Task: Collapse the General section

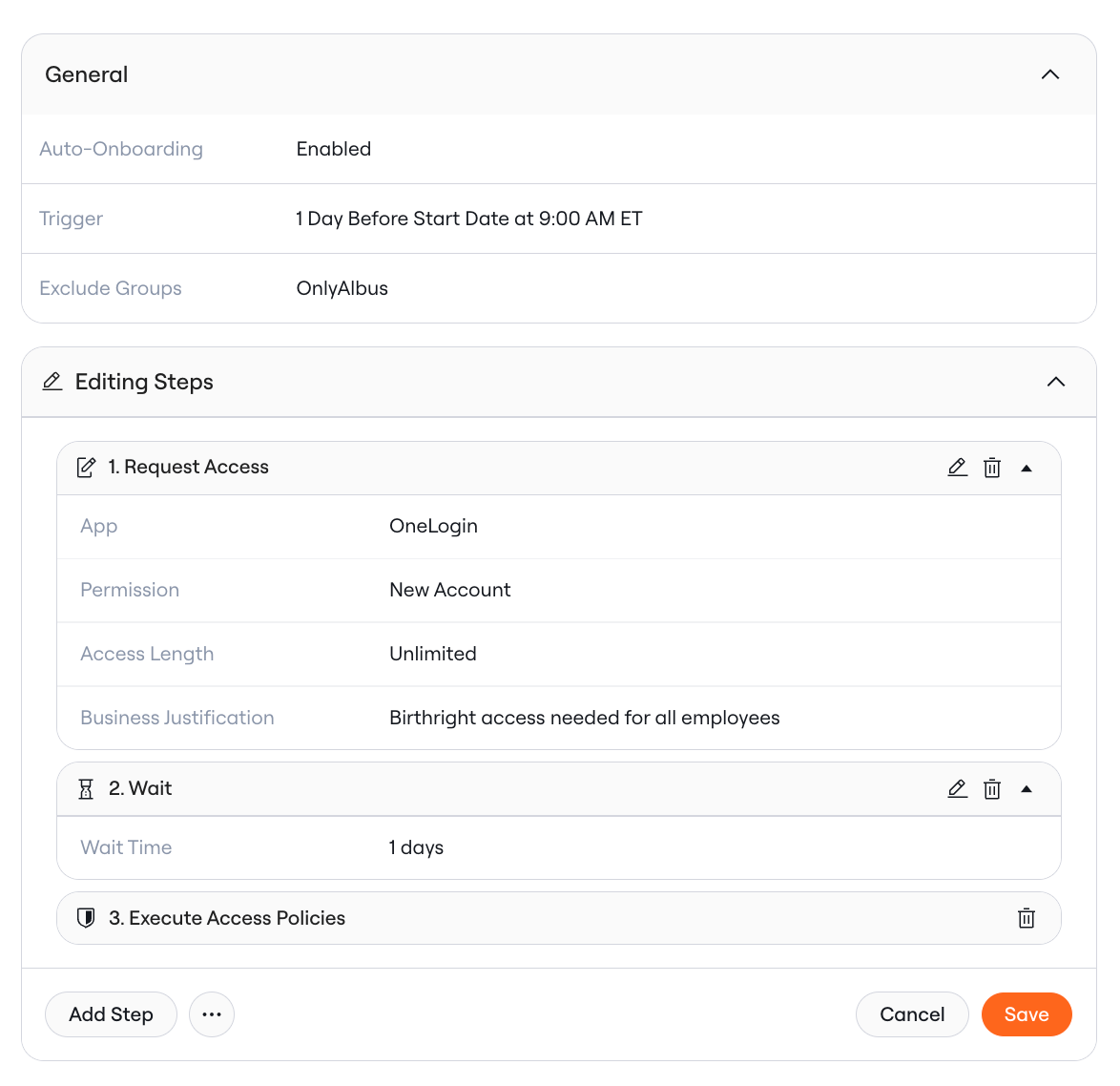Action: point(1050,74)
